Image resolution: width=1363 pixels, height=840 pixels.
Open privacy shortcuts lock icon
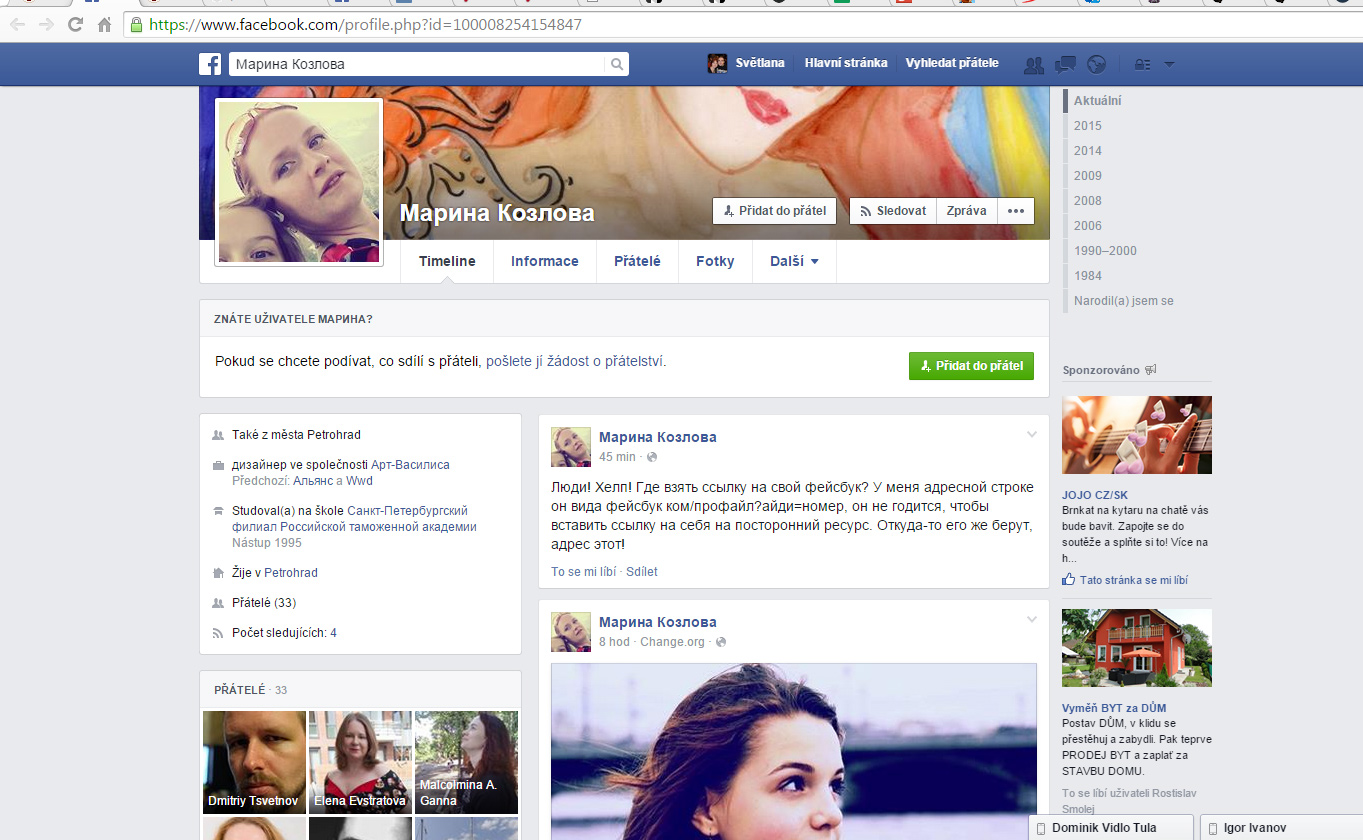tap(1142, 65)
